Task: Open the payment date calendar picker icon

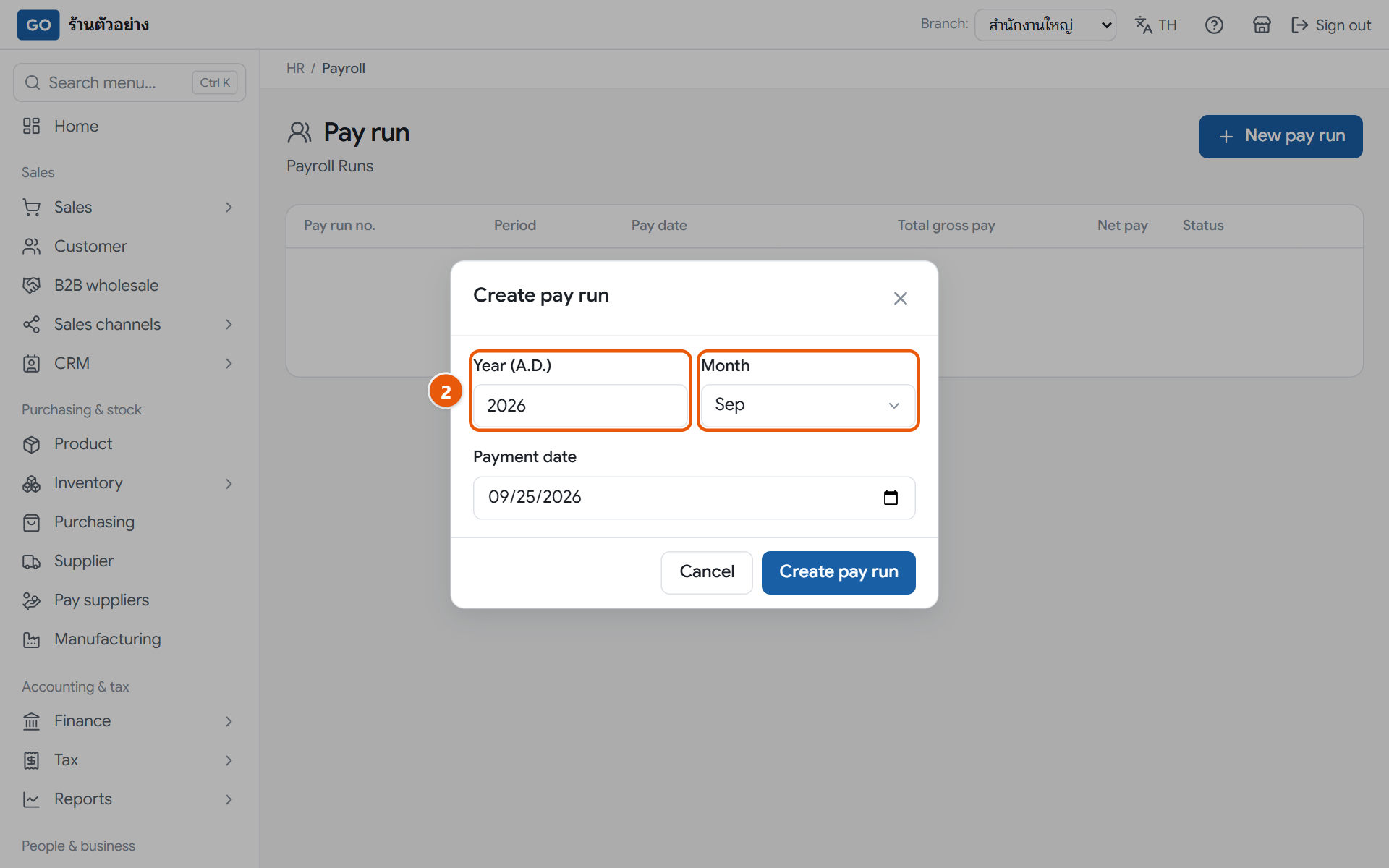Action: (891, 498)
